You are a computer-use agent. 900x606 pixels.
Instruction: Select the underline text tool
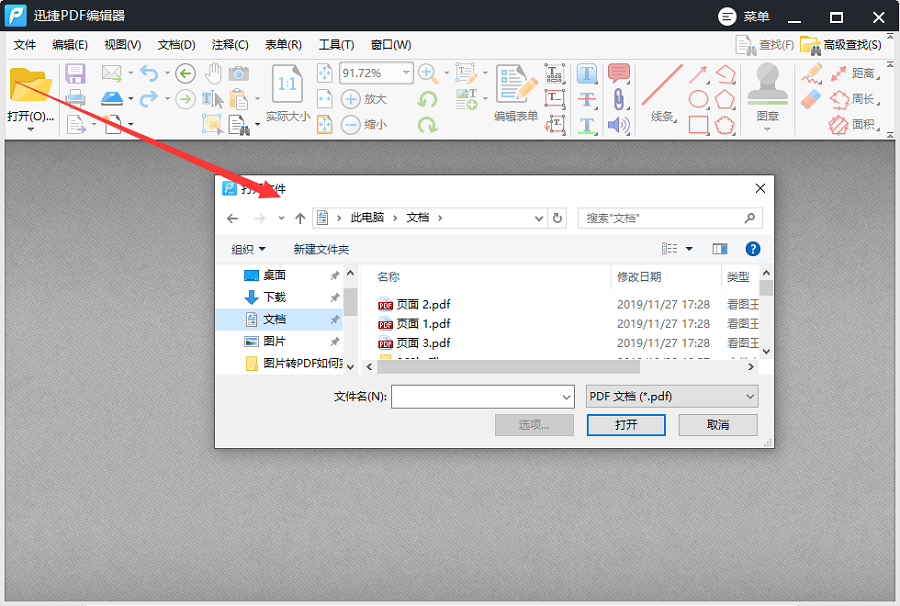point(587,125)
